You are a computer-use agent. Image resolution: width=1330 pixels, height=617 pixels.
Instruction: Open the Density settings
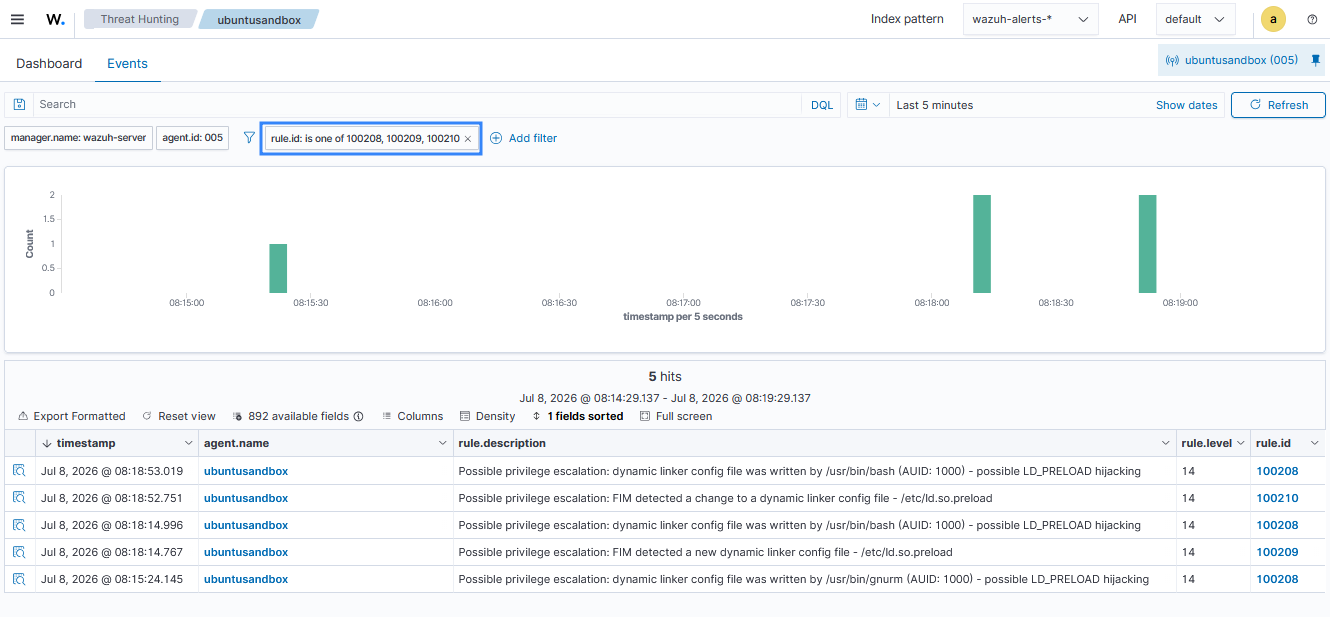pyautogui.click(x=488, y=416)
